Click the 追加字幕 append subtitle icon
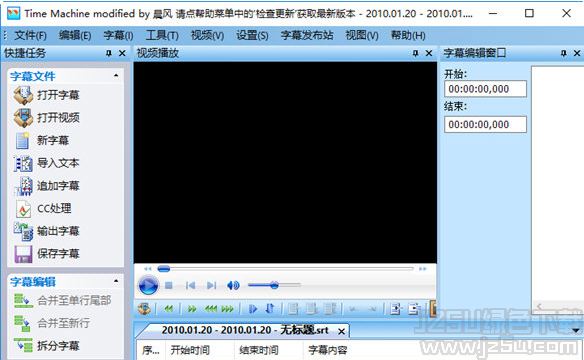The image size is (584, 360). (24, 186)
